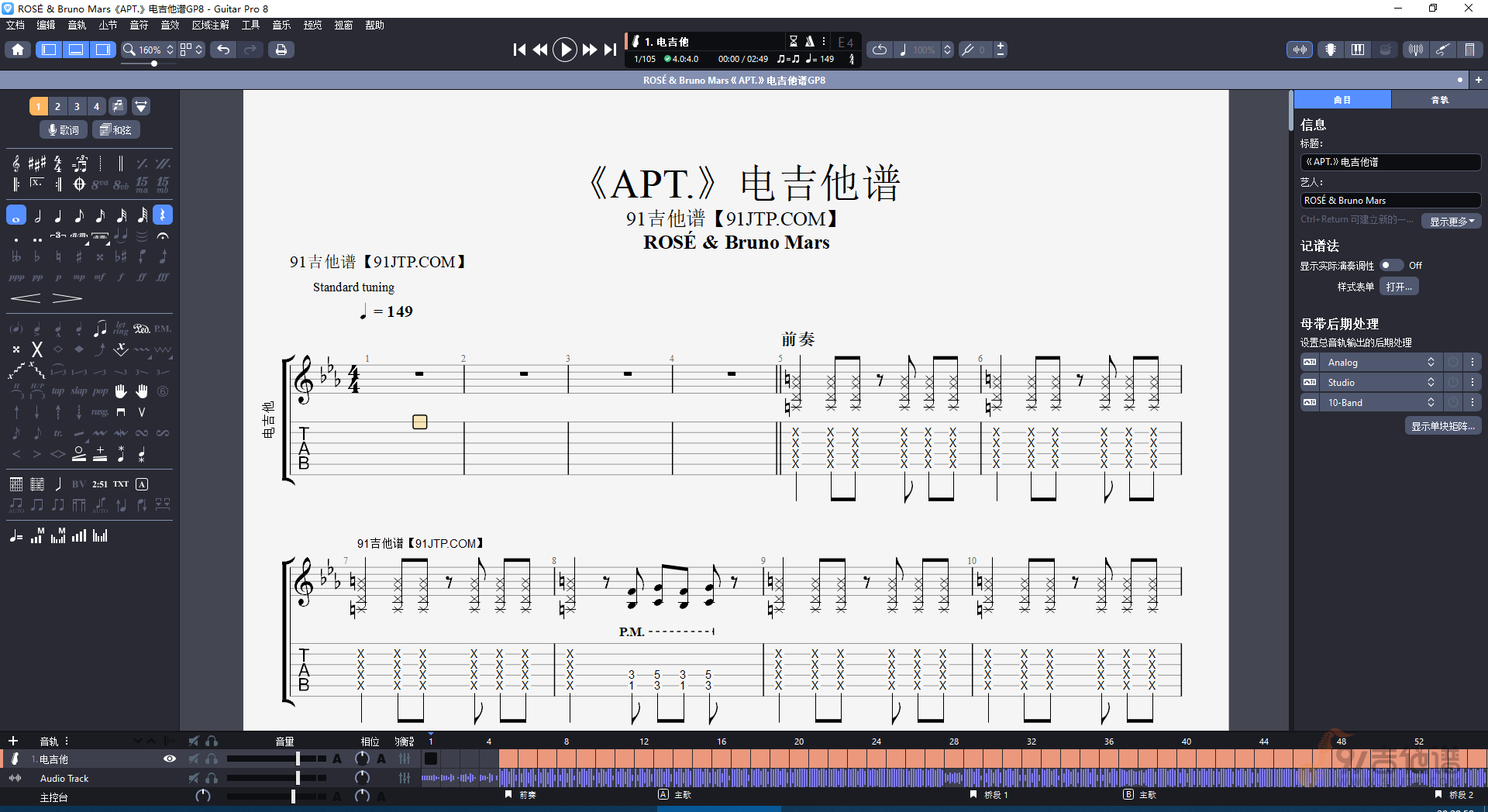Open the zoom 160% dropdown
This screenshot has width=1488, height=812.
[150, 50]
